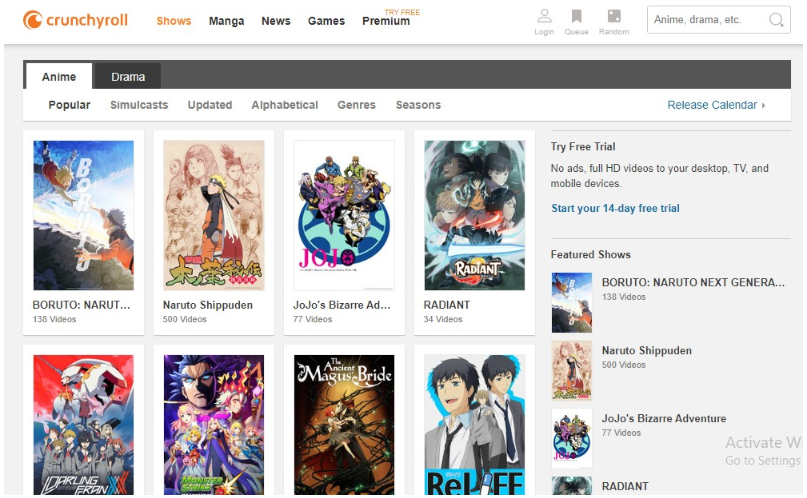Open the BORUTO poster in the grid

(x=83, y=215)
